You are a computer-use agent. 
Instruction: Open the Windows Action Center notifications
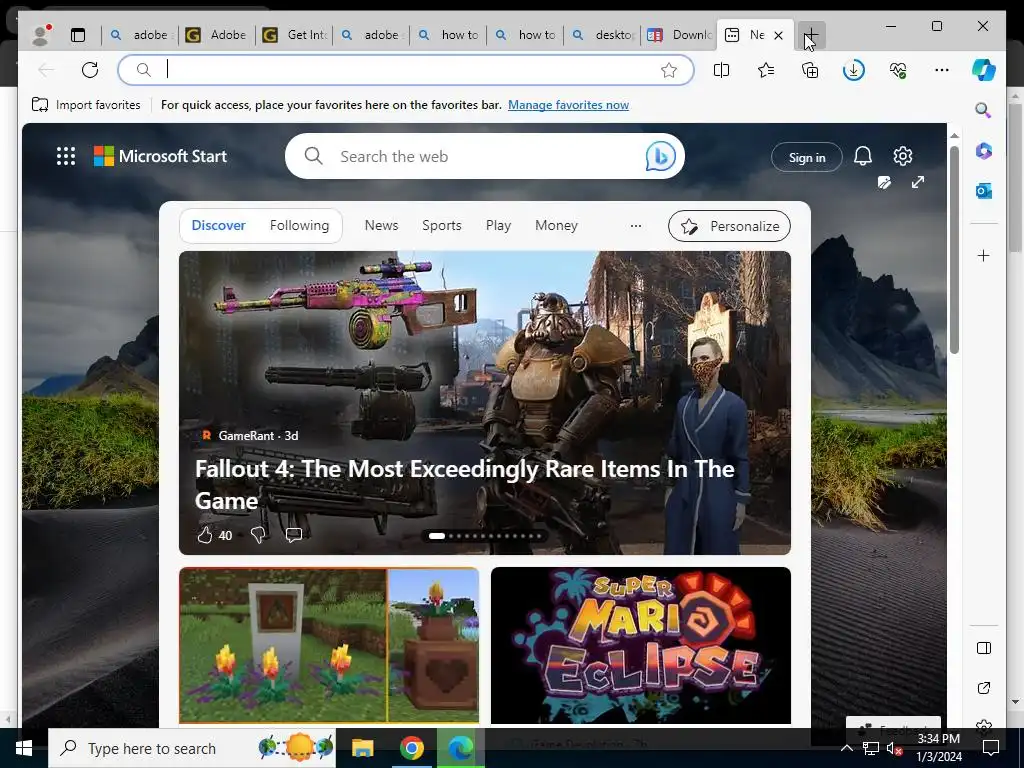(991, 748)
